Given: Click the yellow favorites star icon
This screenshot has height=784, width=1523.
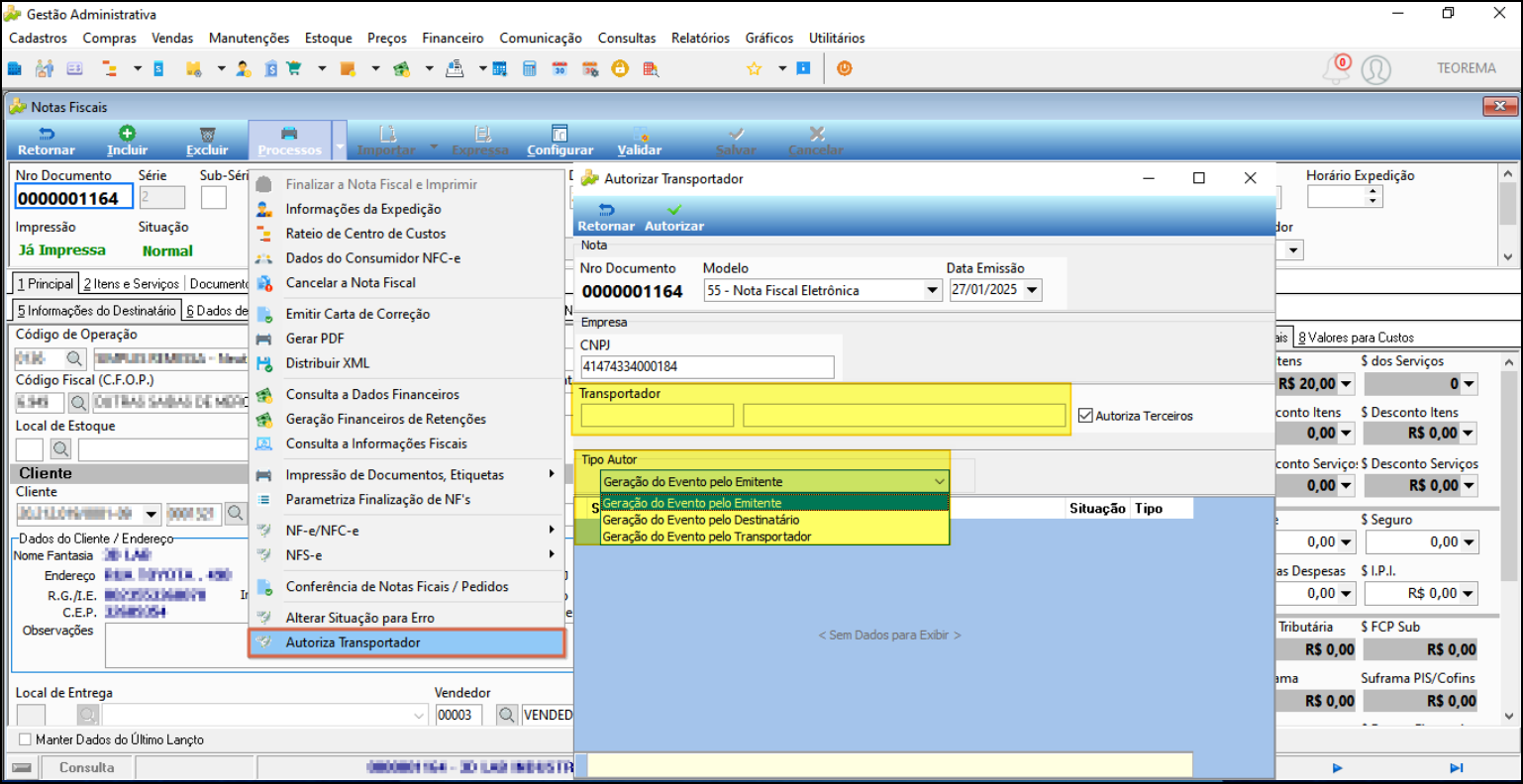Looking at the screenshot, I should 755,69.
